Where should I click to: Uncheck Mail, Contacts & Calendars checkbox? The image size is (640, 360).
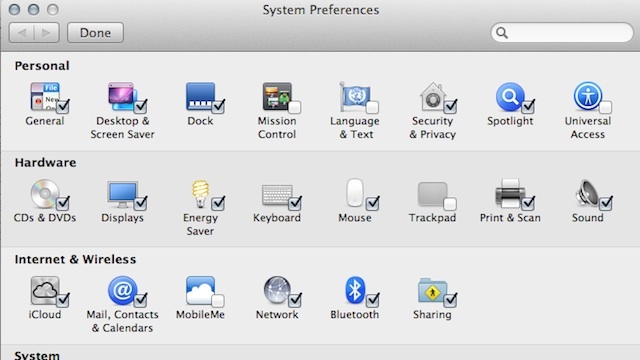click(140, 300)
